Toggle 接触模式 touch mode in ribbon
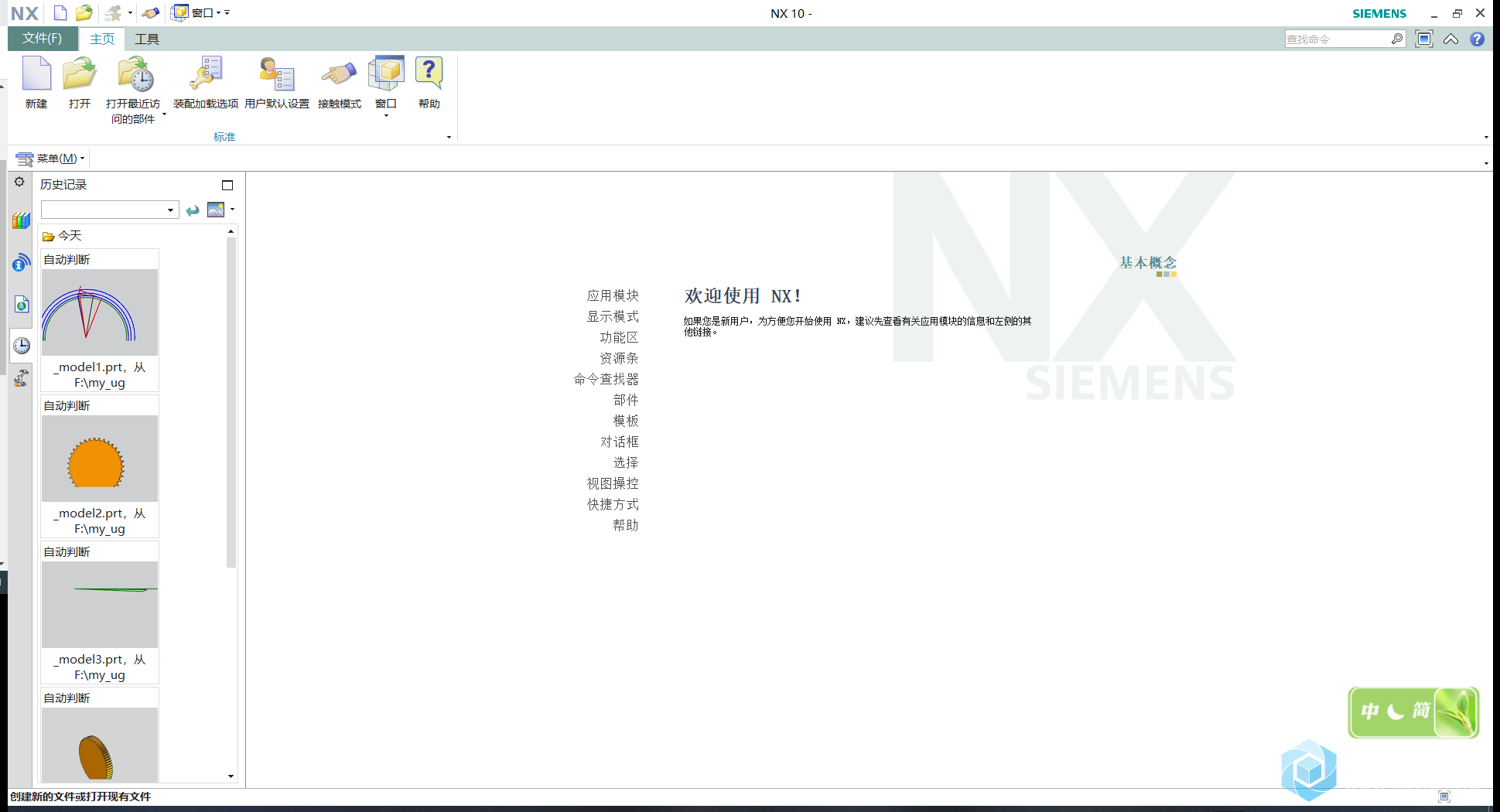 coord(340,83)
